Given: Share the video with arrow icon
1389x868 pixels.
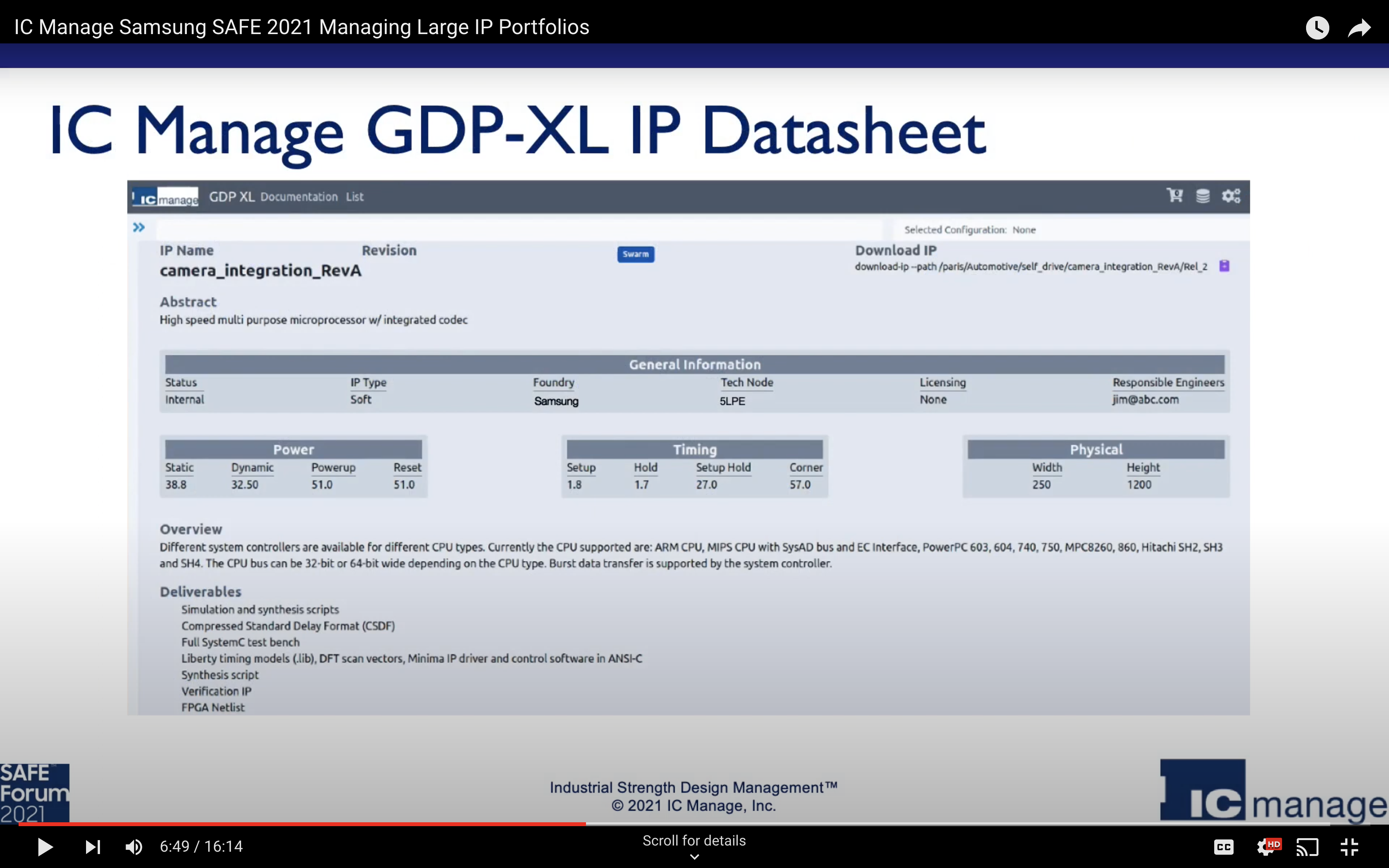Looking at the screenshot, I should pyautogui.click(x=1359, y=28).
